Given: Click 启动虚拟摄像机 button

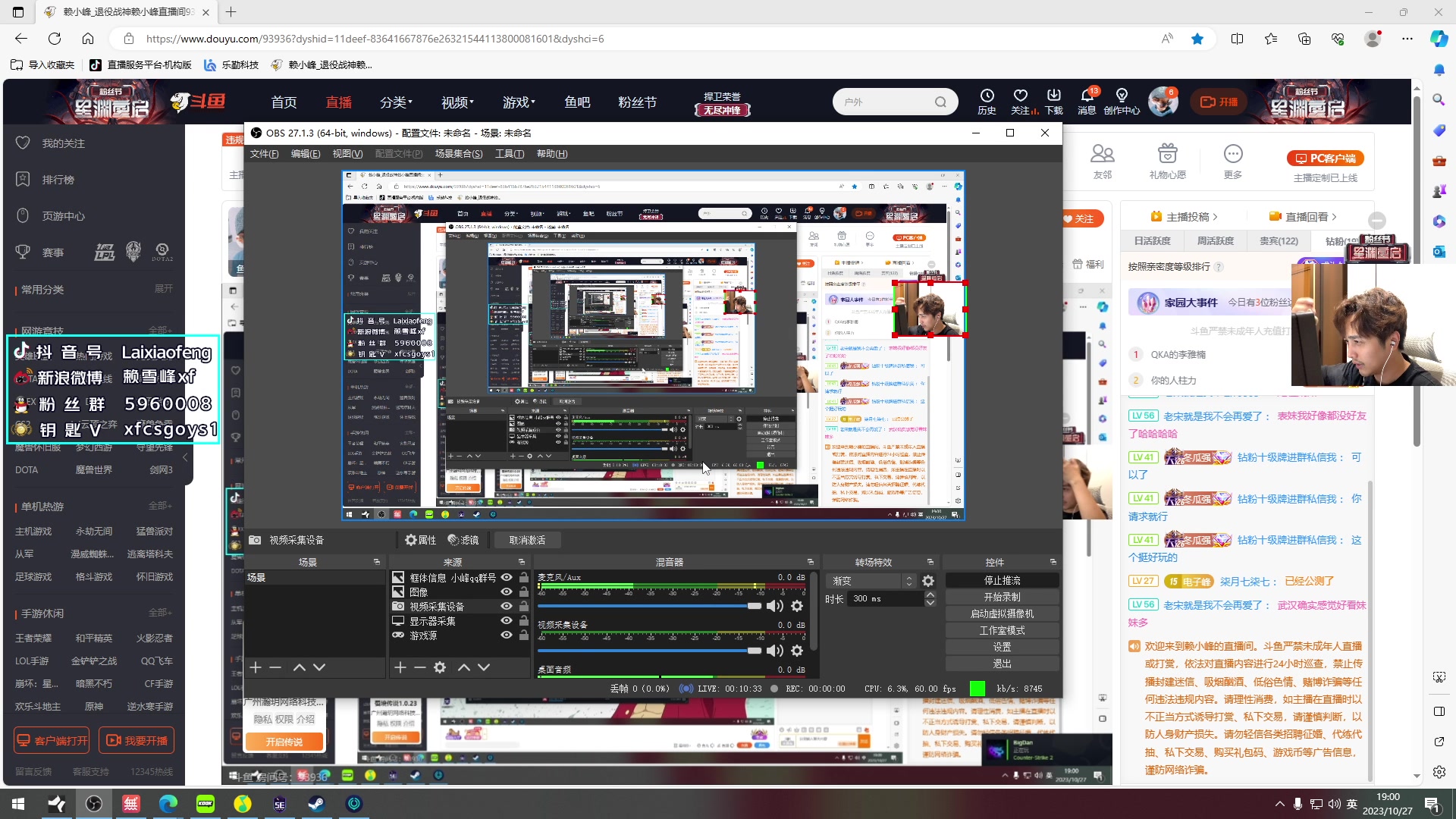Looking at the screenshot, I should coord(1002,613).
